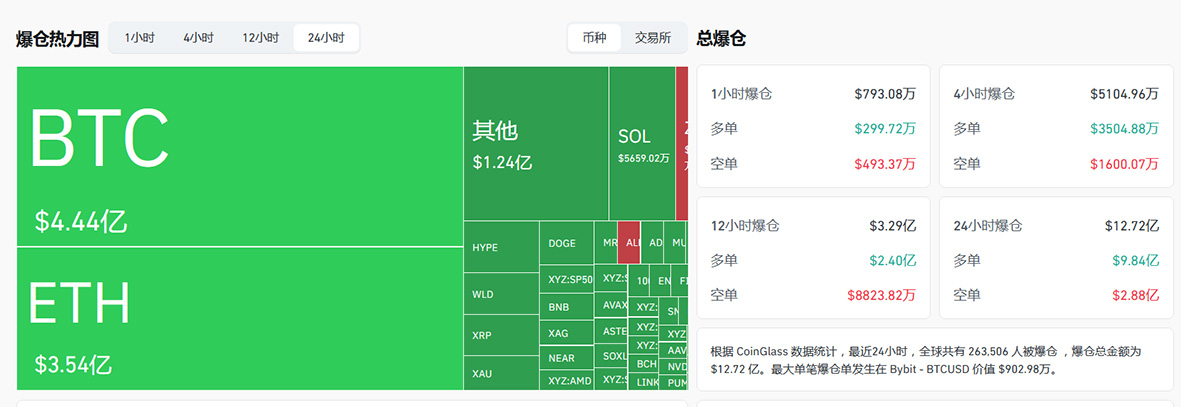Click the ETH amount $3.54亿
The width and height of the screenshot is (1181, 407).
pyautogui.click(x=73, y=364)
